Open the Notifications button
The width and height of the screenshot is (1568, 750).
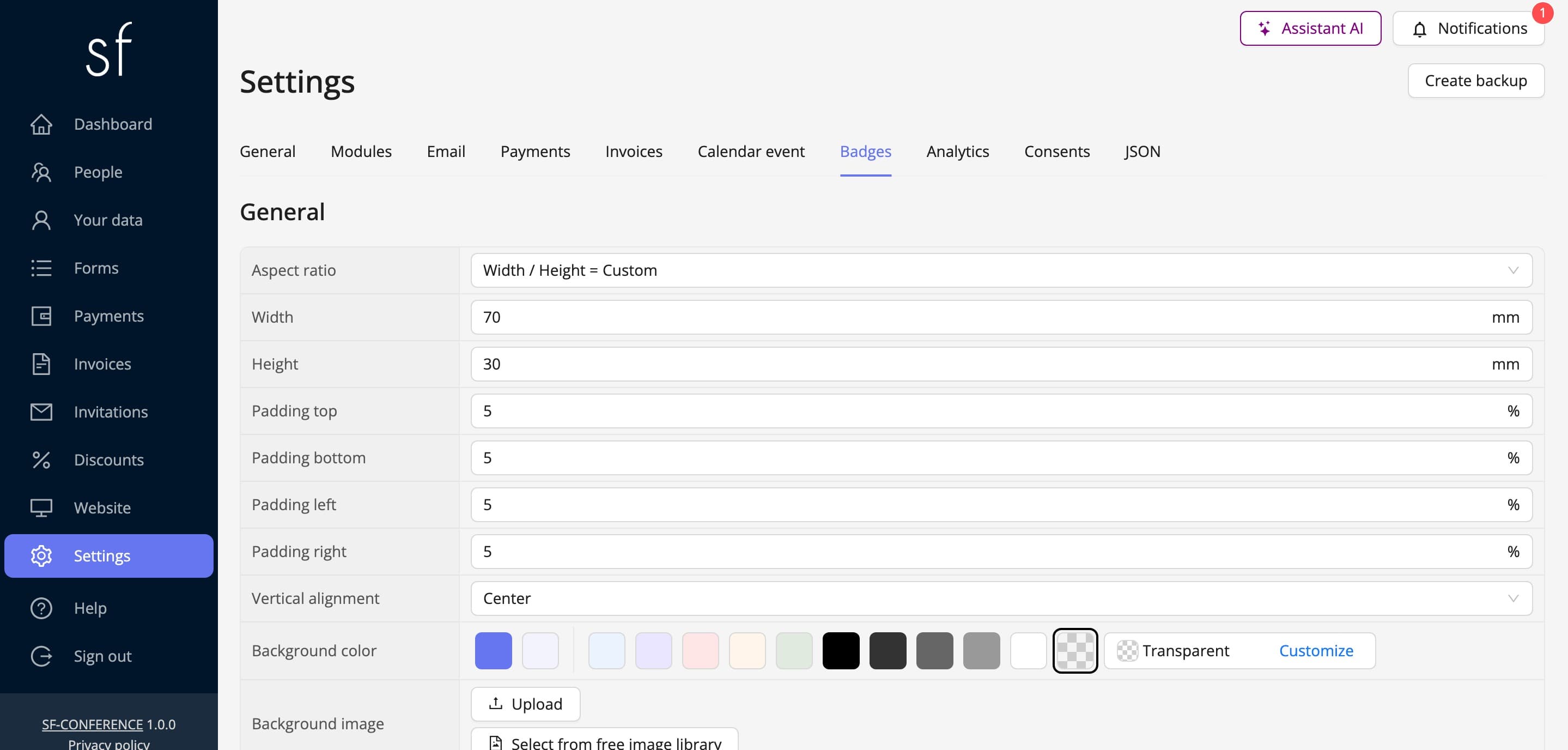point(1468,28)
